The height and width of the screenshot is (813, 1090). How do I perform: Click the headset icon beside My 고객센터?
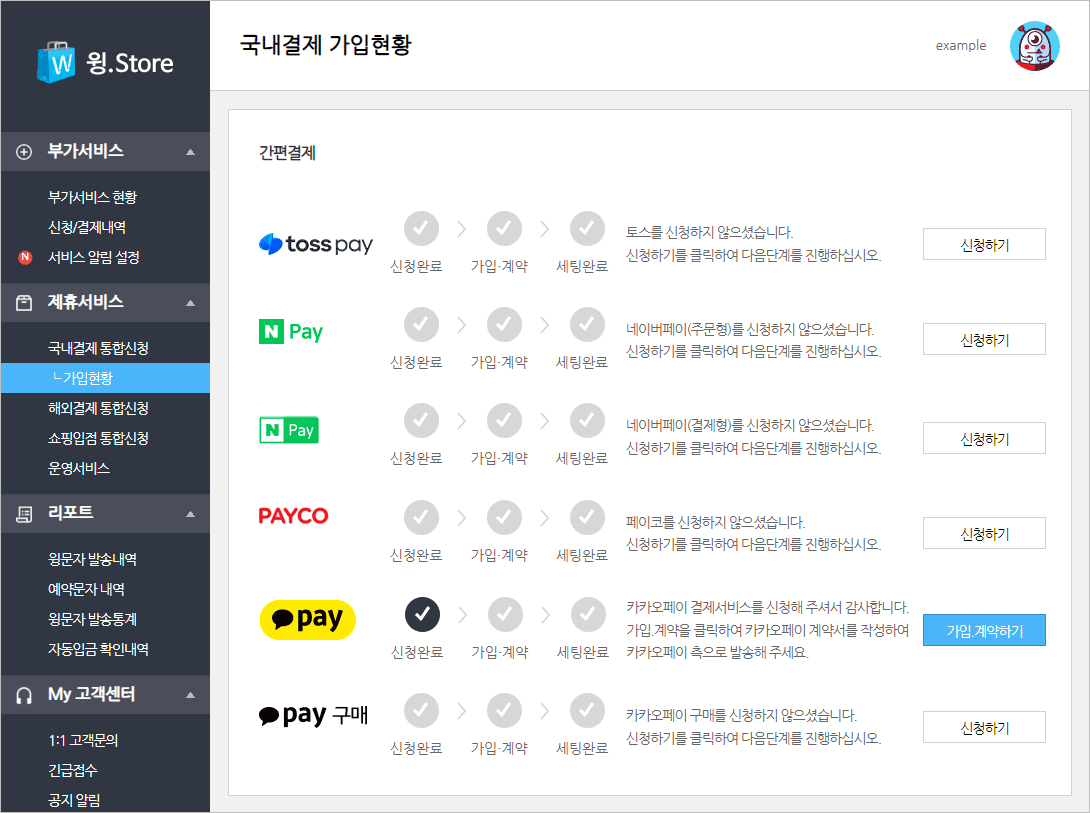pyautogui.click(x=24, y=696)
